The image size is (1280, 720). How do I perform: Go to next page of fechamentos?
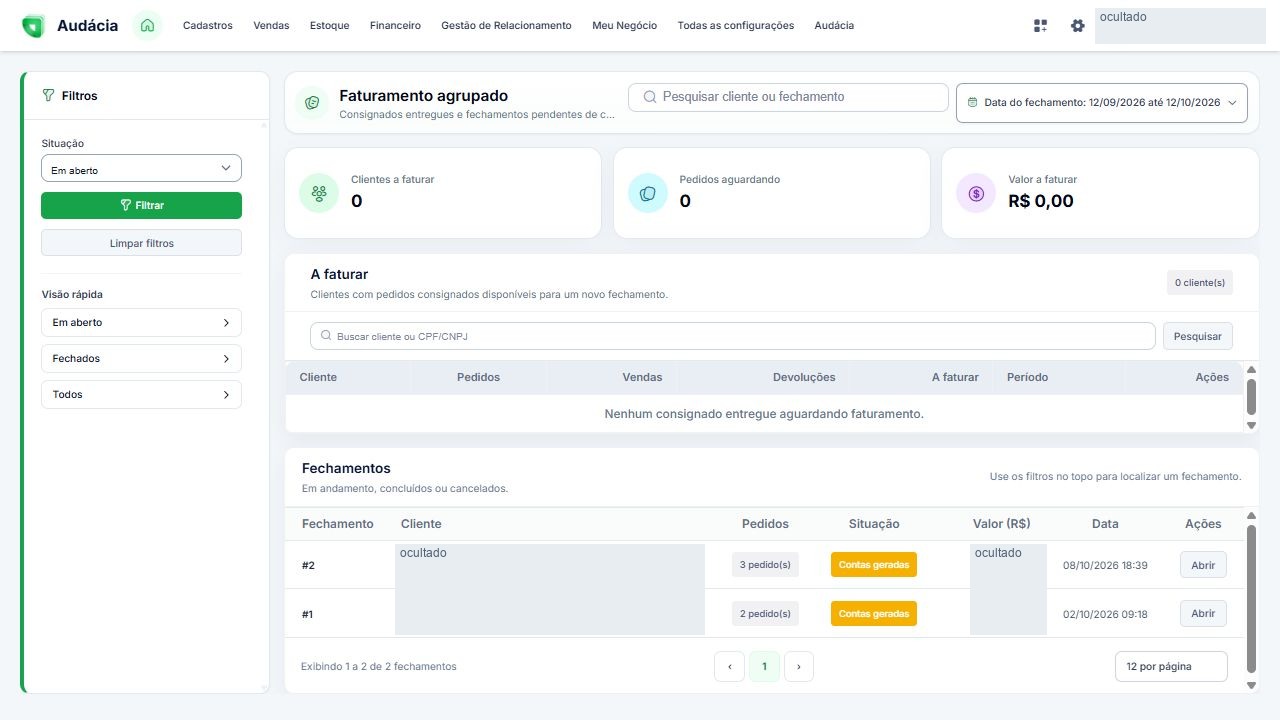click(799, 666)
